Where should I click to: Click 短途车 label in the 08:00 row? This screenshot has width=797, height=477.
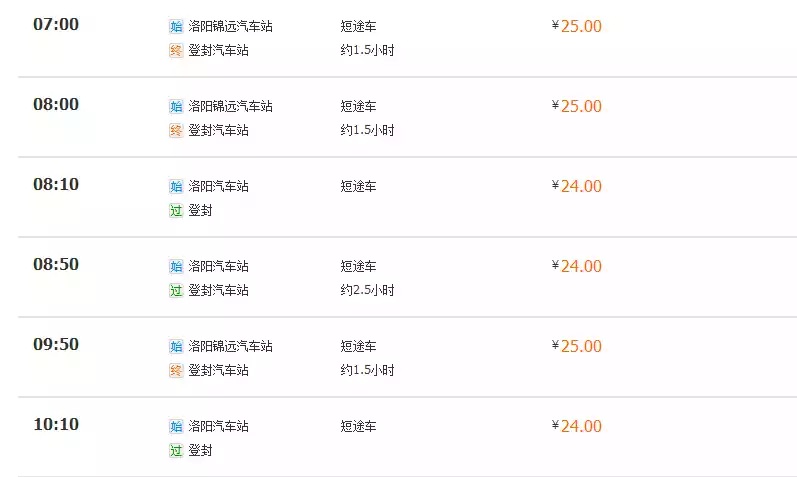coord(358,106)
